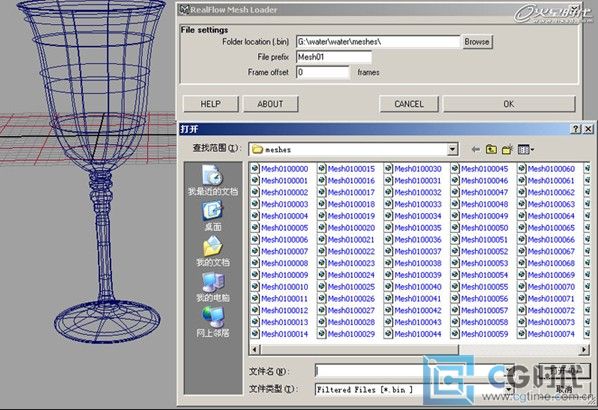The width and height of the screenshot is (598, 410).
Task: Select file Mesh0100022
Action: click(351, 251)
